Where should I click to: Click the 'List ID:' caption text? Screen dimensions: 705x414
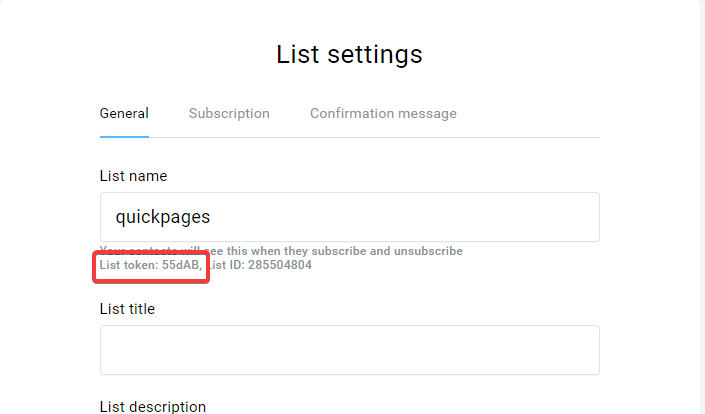coord(227,265)
